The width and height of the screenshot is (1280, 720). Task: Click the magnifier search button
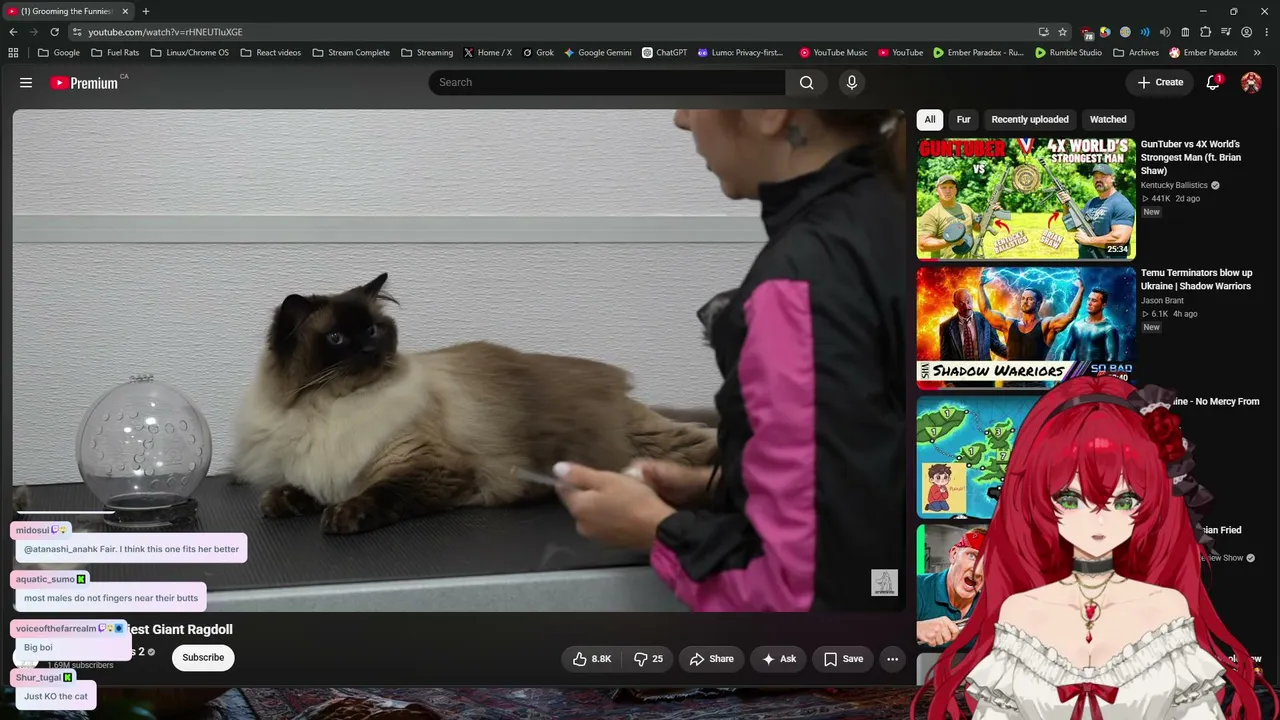point(806,82)
